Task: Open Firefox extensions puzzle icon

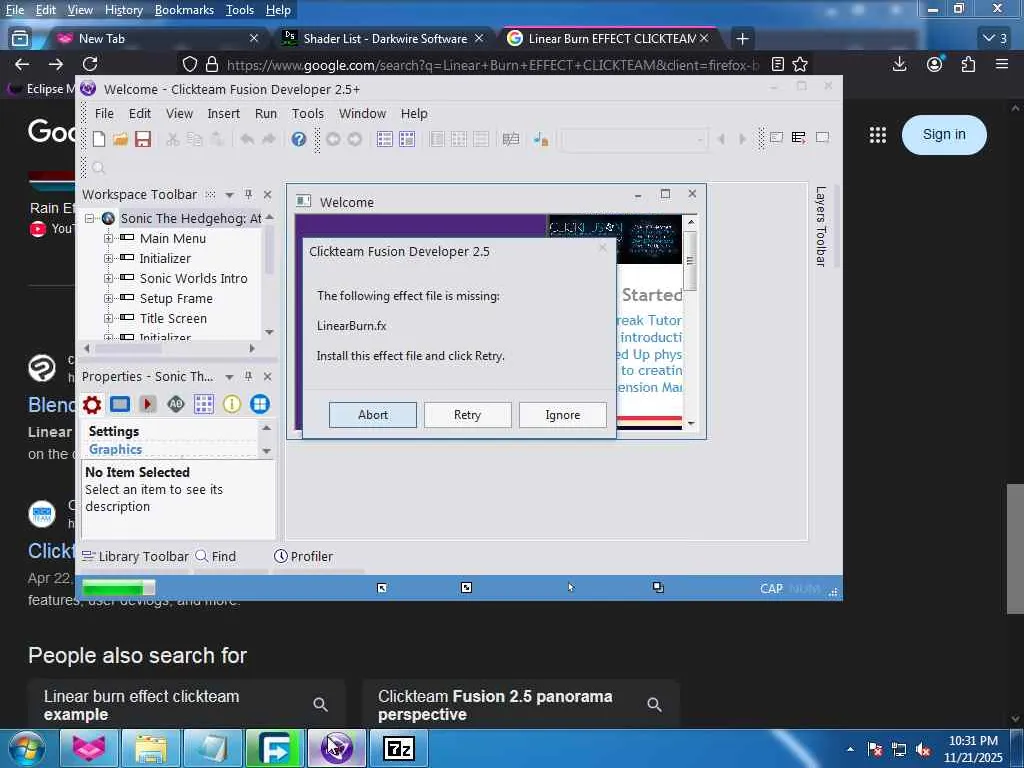Action: [x=968, y=64]
